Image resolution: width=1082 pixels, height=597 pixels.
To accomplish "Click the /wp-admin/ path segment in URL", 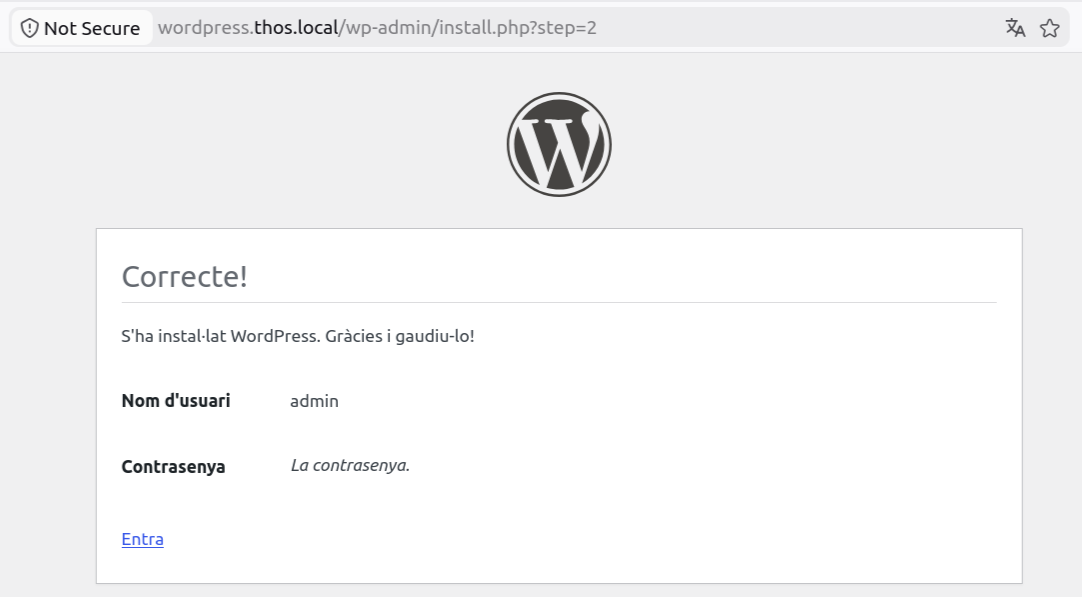I will [388, 28].
